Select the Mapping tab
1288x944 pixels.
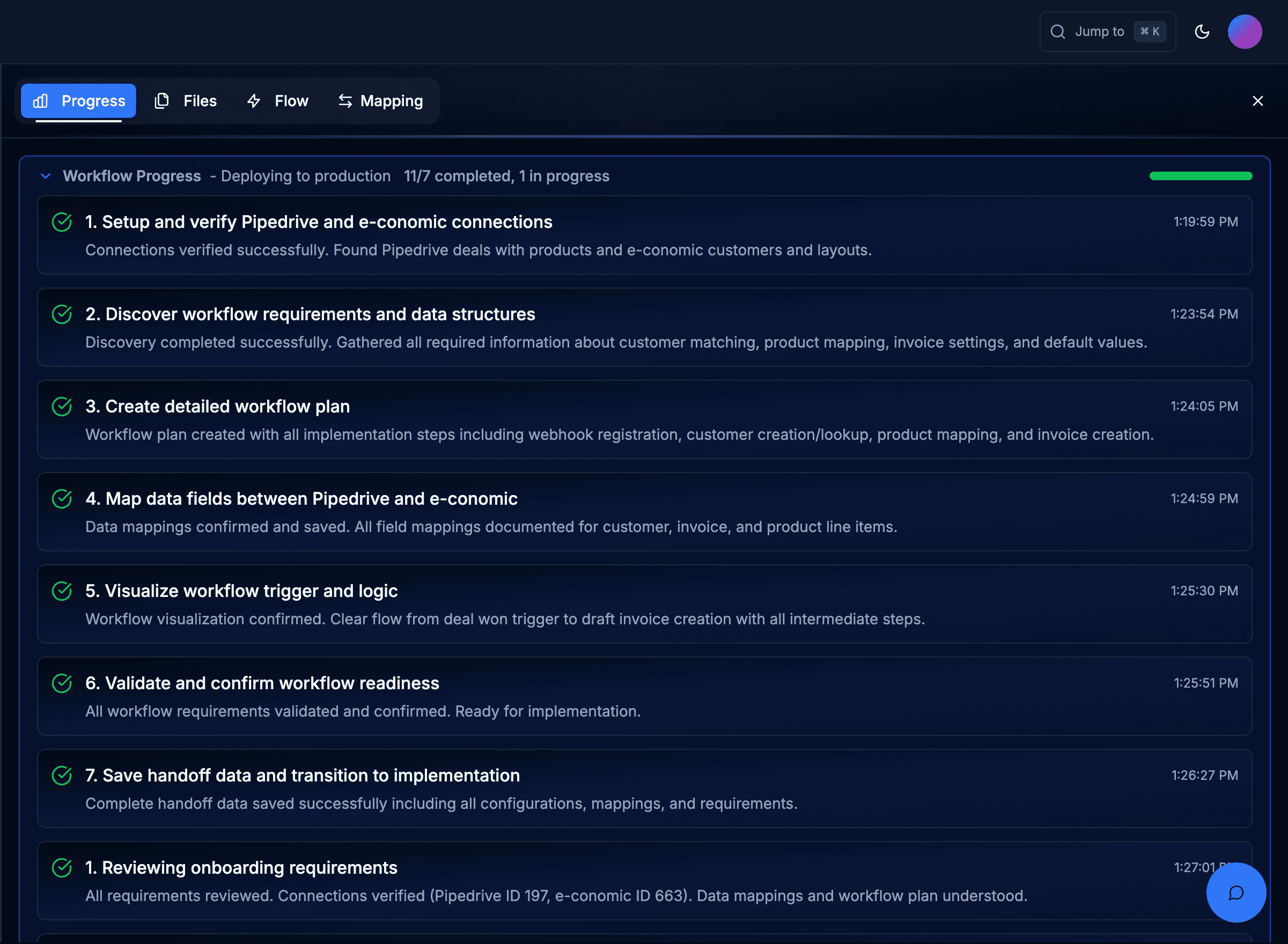point(380,101)
